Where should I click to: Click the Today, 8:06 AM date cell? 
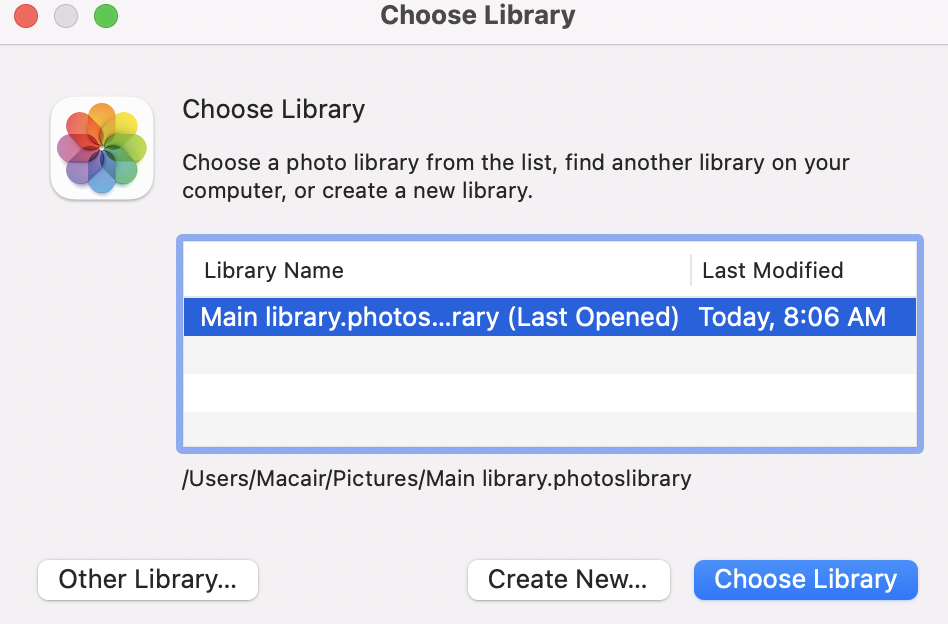[792, 317]
